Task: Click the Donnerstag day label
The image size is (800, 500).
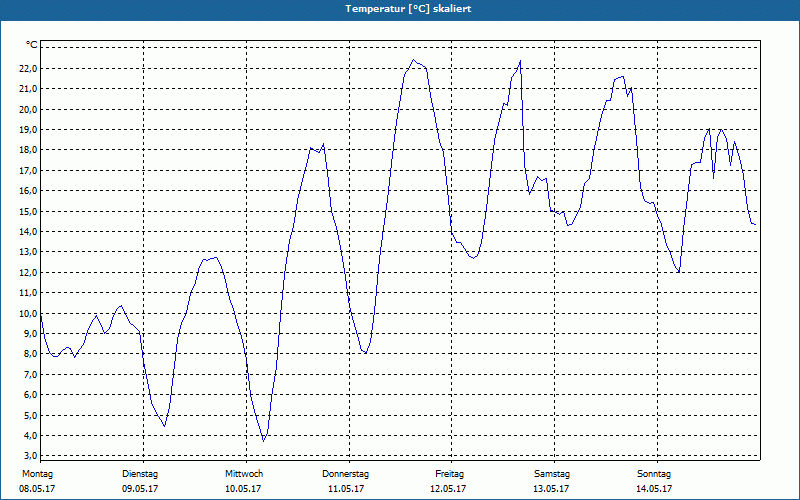Action: coord(345,474)
